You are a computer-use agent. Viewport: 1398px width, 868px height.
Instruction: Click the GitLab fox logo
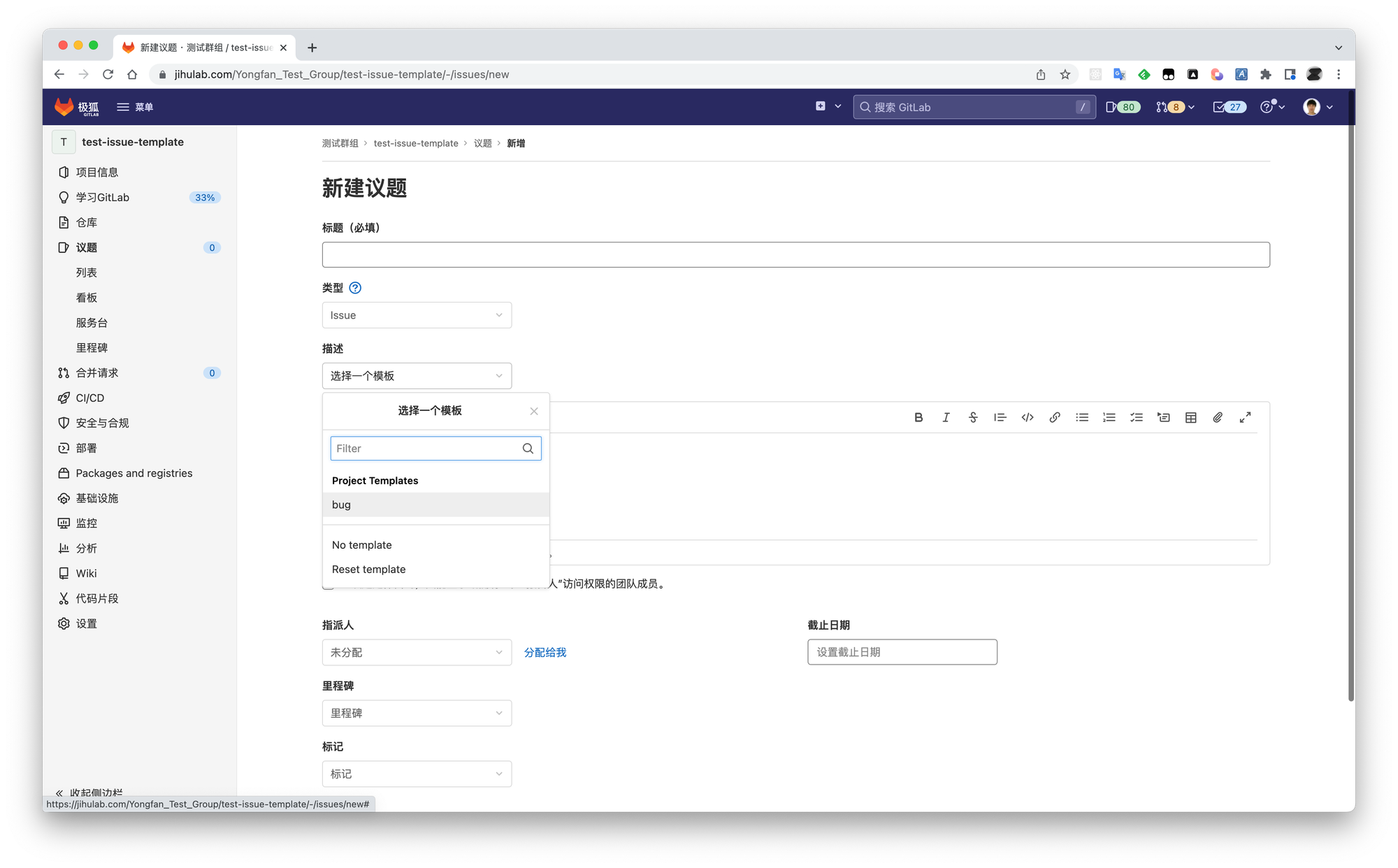click(64, 107)
